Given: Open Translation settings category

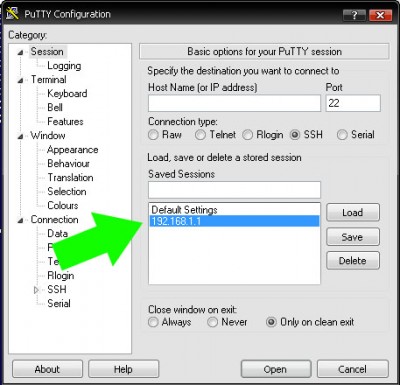Looking at the screenshot, I should point(70,178).
